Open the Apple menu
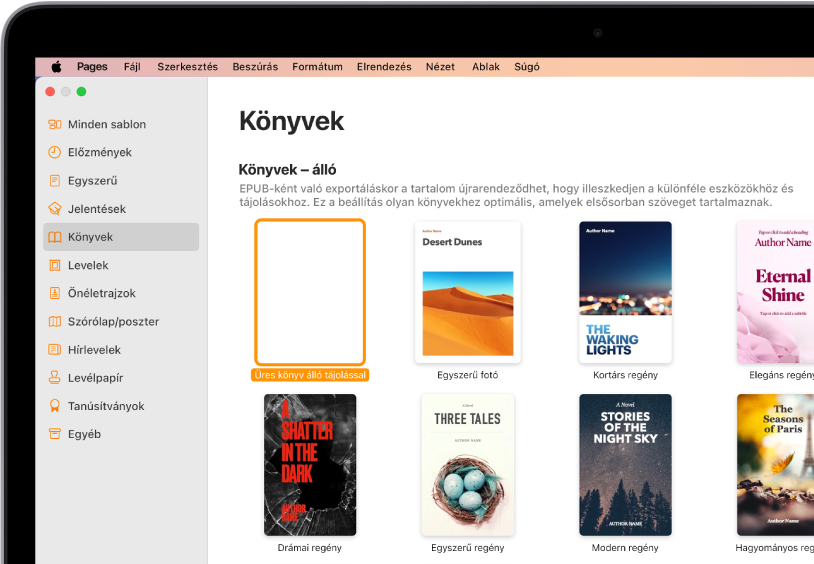This screenshot has width=814, height=564. click(56, 66)
